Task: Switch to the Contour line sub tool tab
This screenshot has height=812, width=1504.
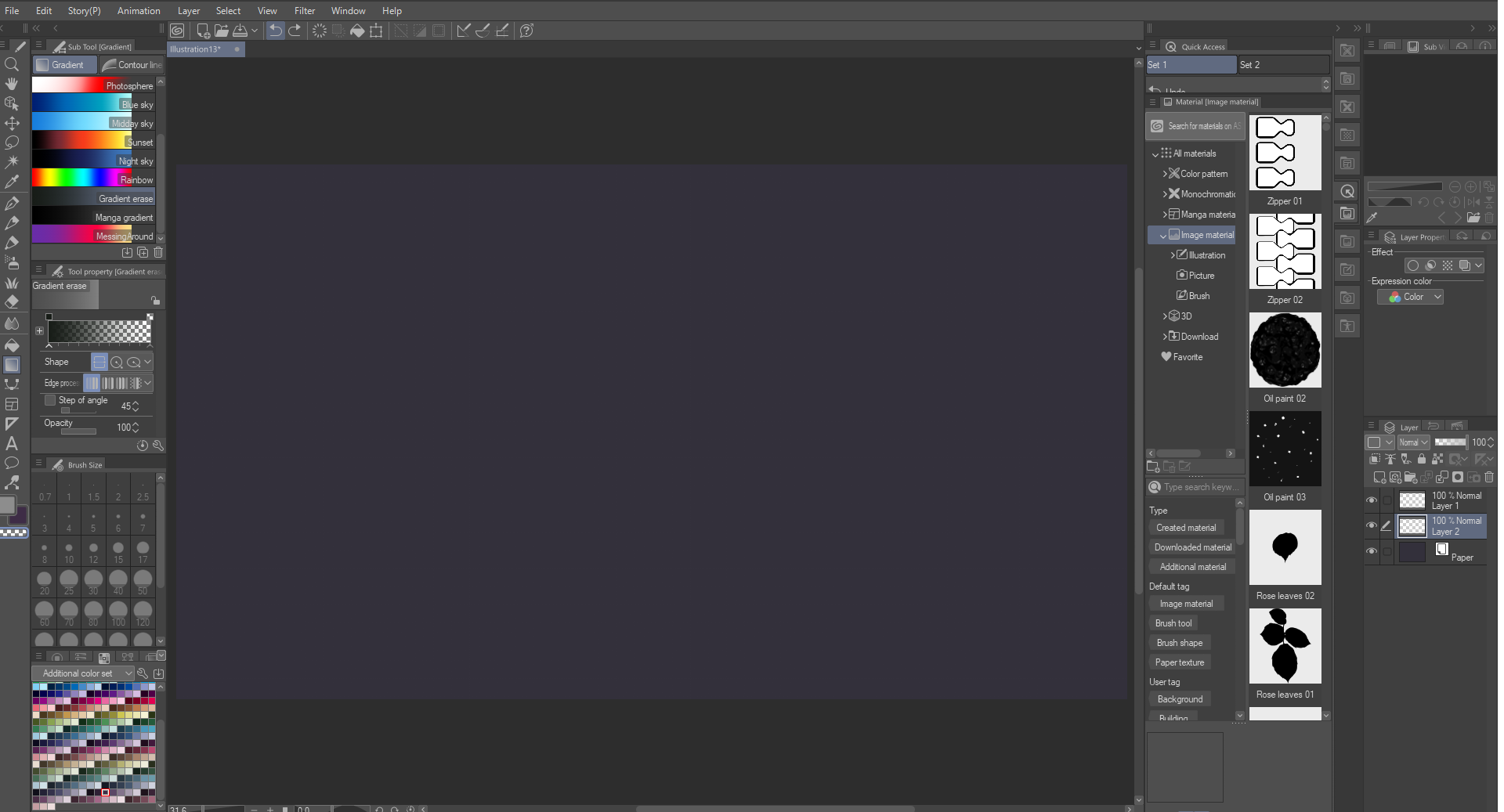Action: pyautogui.click(x=132, y=65)
